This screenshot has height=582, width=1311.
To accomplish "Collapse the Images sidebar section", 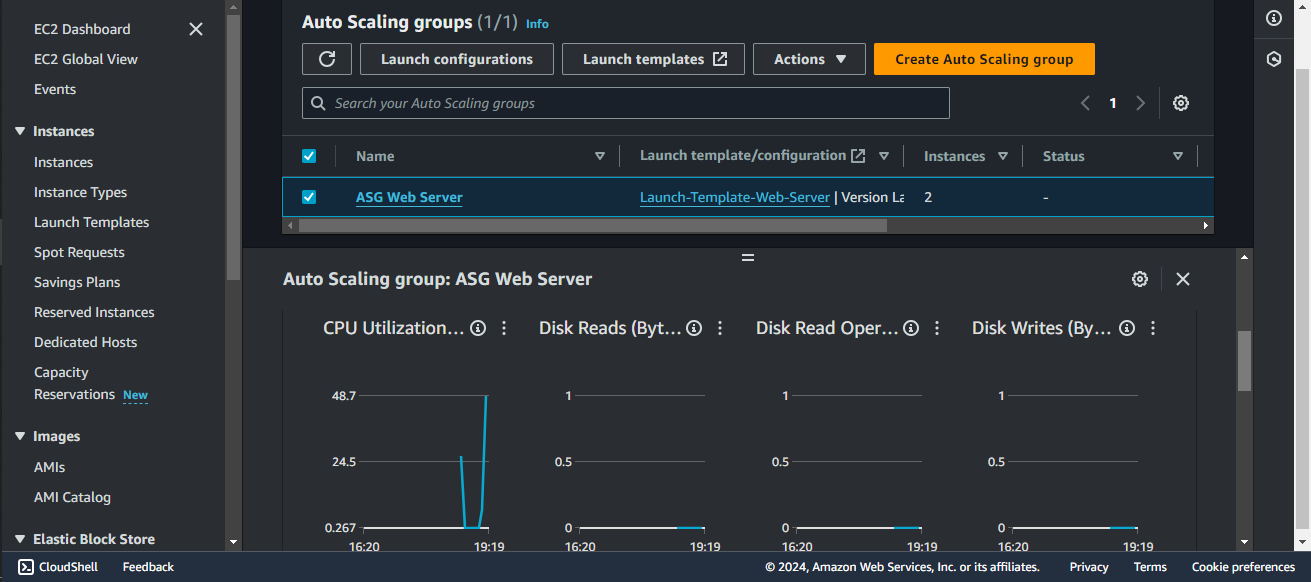I will (x=20, y=436).
